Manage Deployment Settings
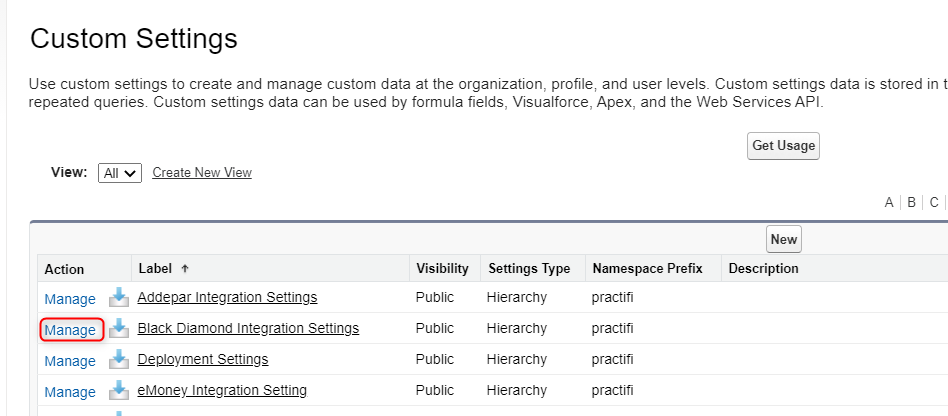Viewport: 948px width, 416px height. pyautogui.click(x=70, y=361)
